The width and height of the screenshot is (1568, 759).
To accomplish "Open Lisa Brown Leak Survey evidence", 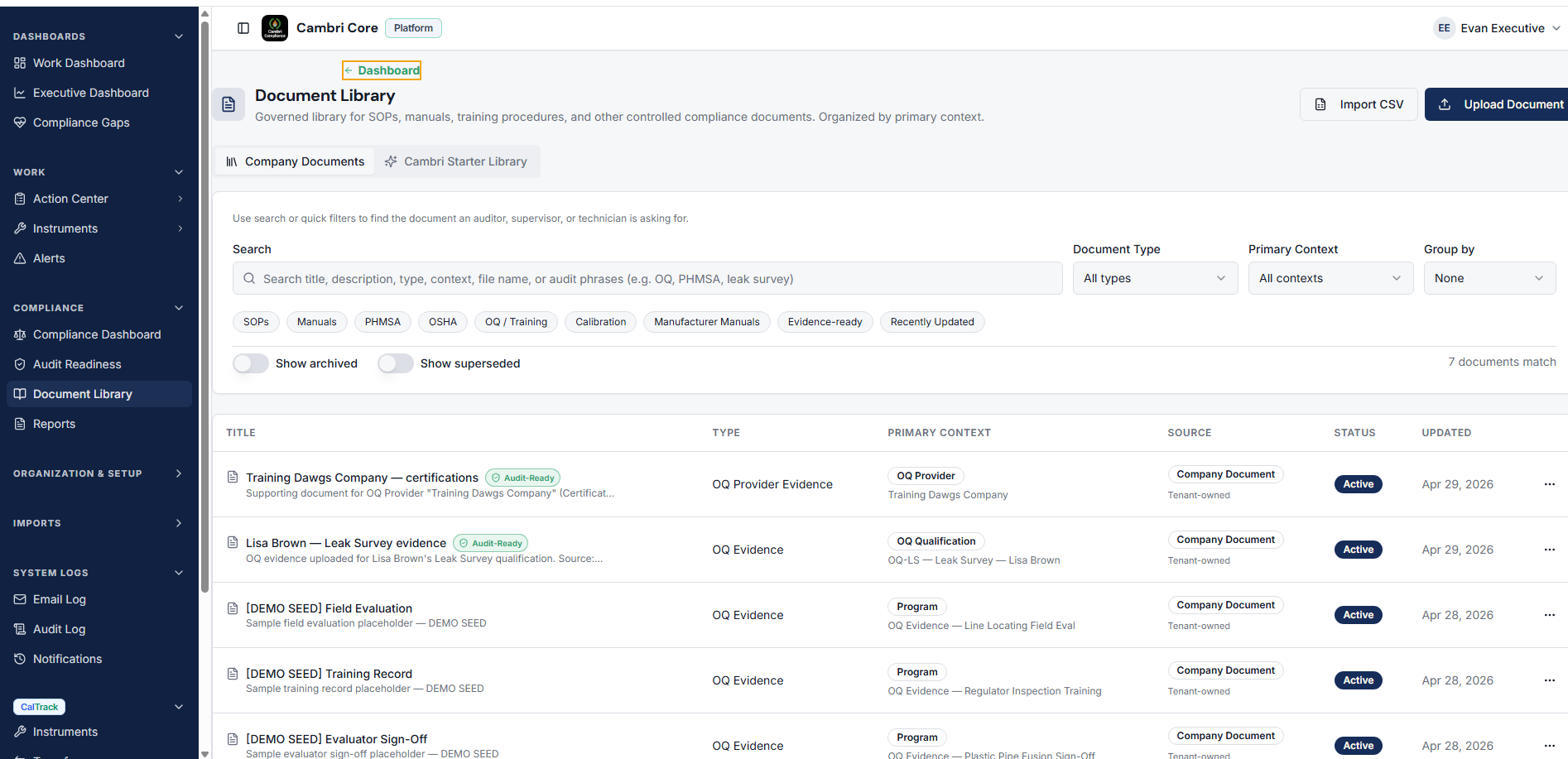I will [346, 543].
